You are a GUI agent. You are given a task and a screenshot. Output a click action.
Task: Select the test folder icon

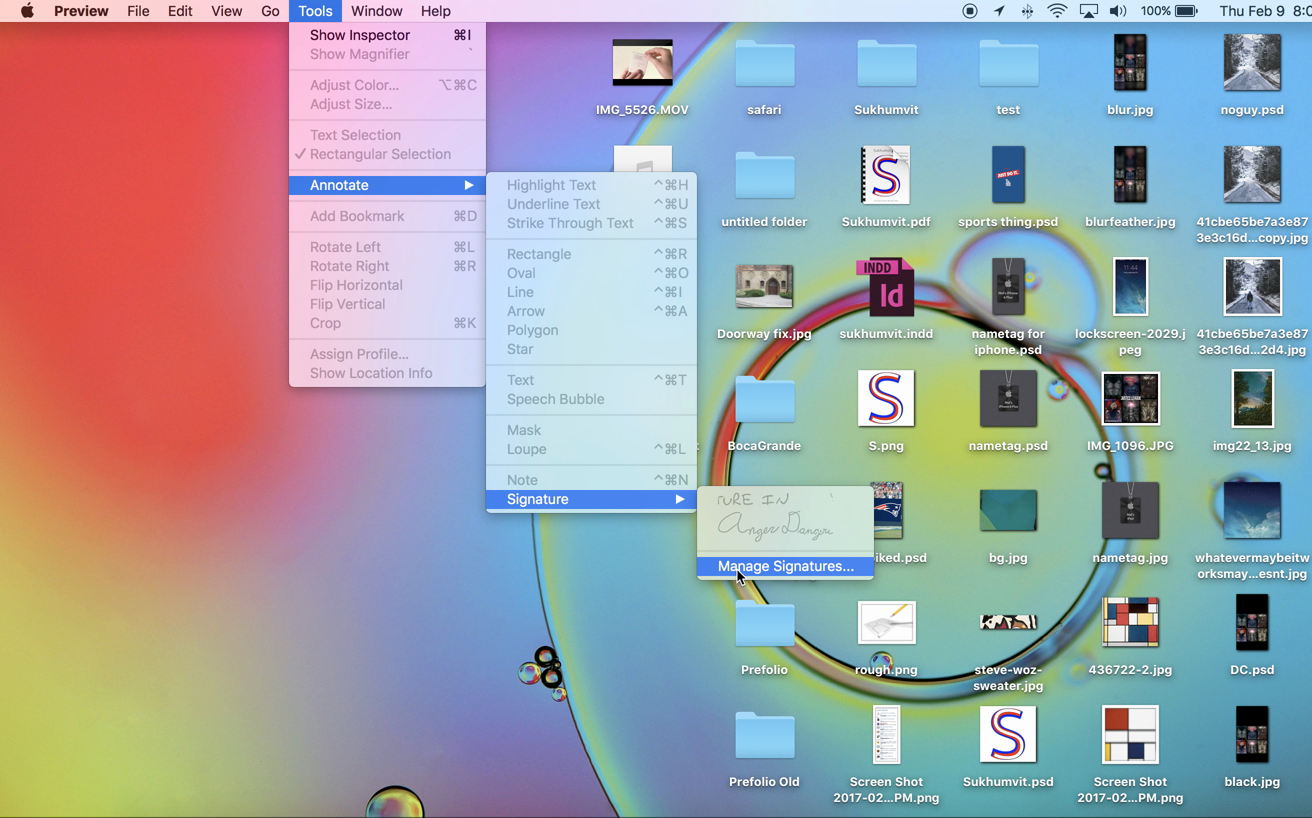point(1008,64)
